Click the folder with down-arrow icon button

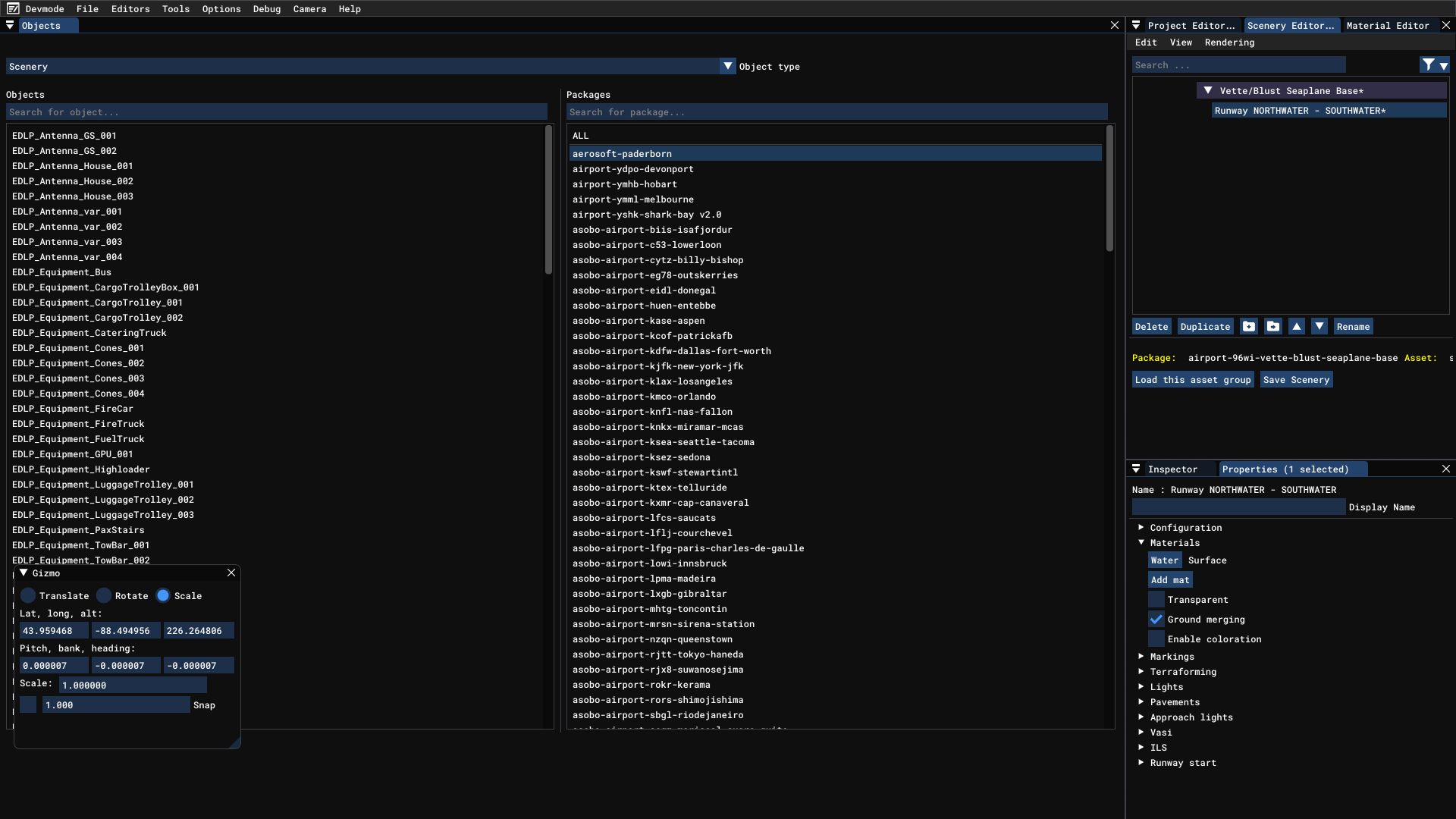1249,327
